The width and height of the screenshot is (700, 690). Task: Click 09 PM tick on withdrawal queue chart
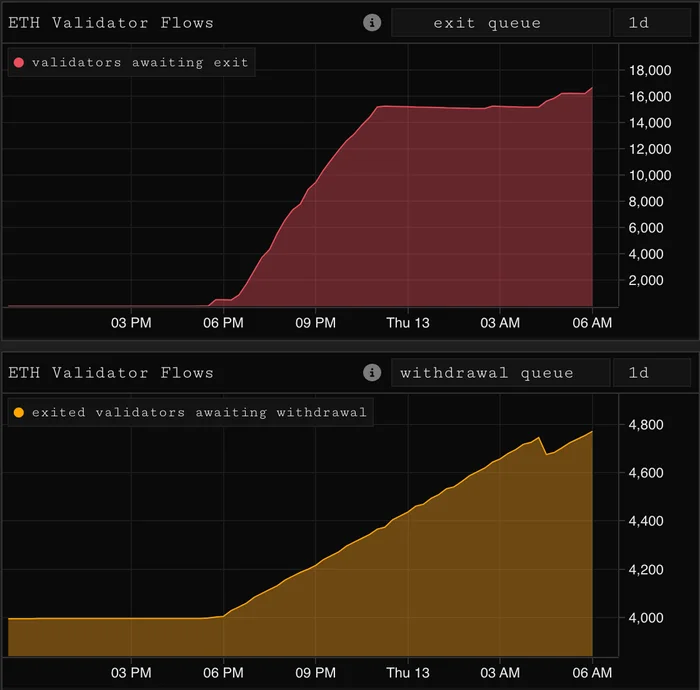click(316, 673)
